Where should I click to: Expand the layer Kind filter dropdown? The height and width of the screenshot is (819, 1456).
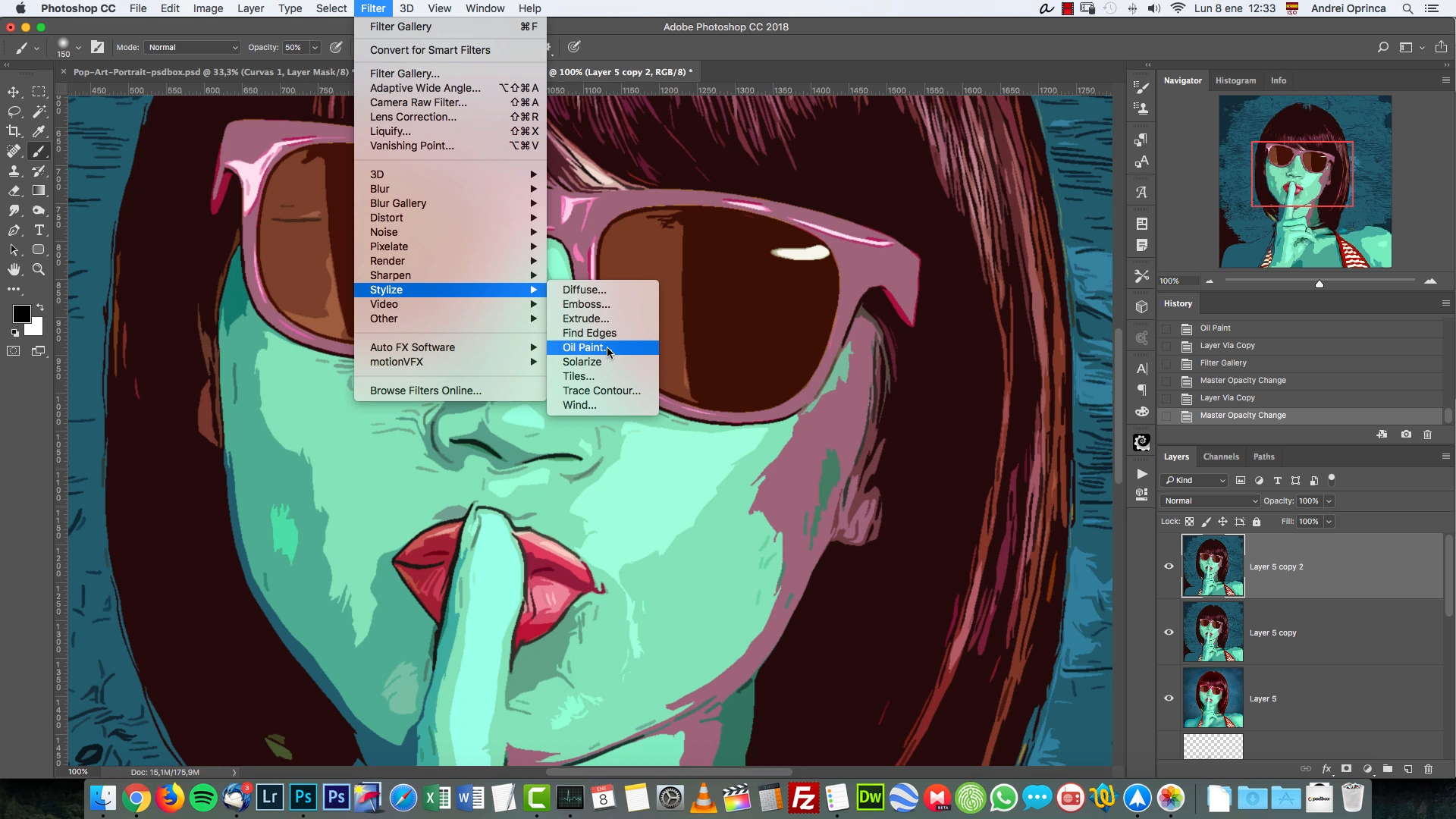[1194, 480]
